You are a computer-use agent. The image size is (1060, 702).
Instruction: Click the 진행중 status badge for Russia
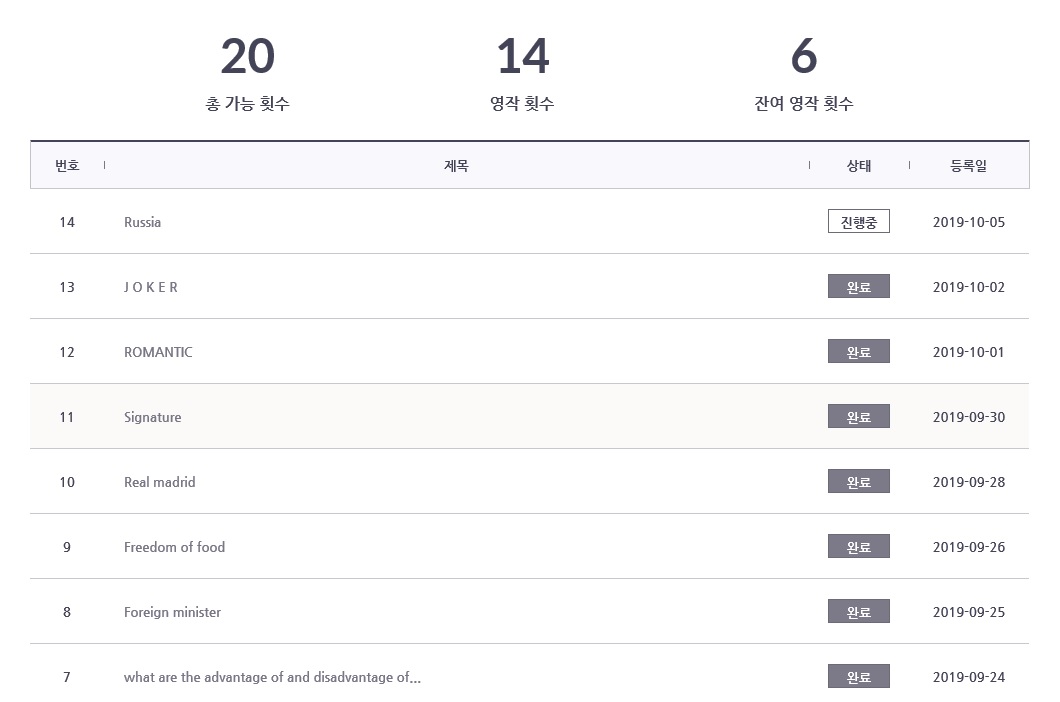[858, 222]
